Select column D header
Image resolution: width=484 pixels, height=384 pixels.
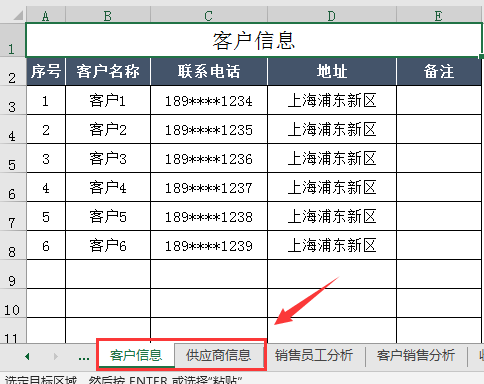pyautogui.click(x=332, y=16)
